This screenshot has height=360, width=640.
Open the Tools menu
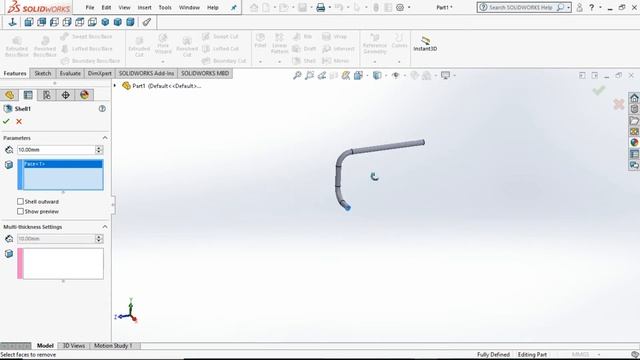click(165, 7)
